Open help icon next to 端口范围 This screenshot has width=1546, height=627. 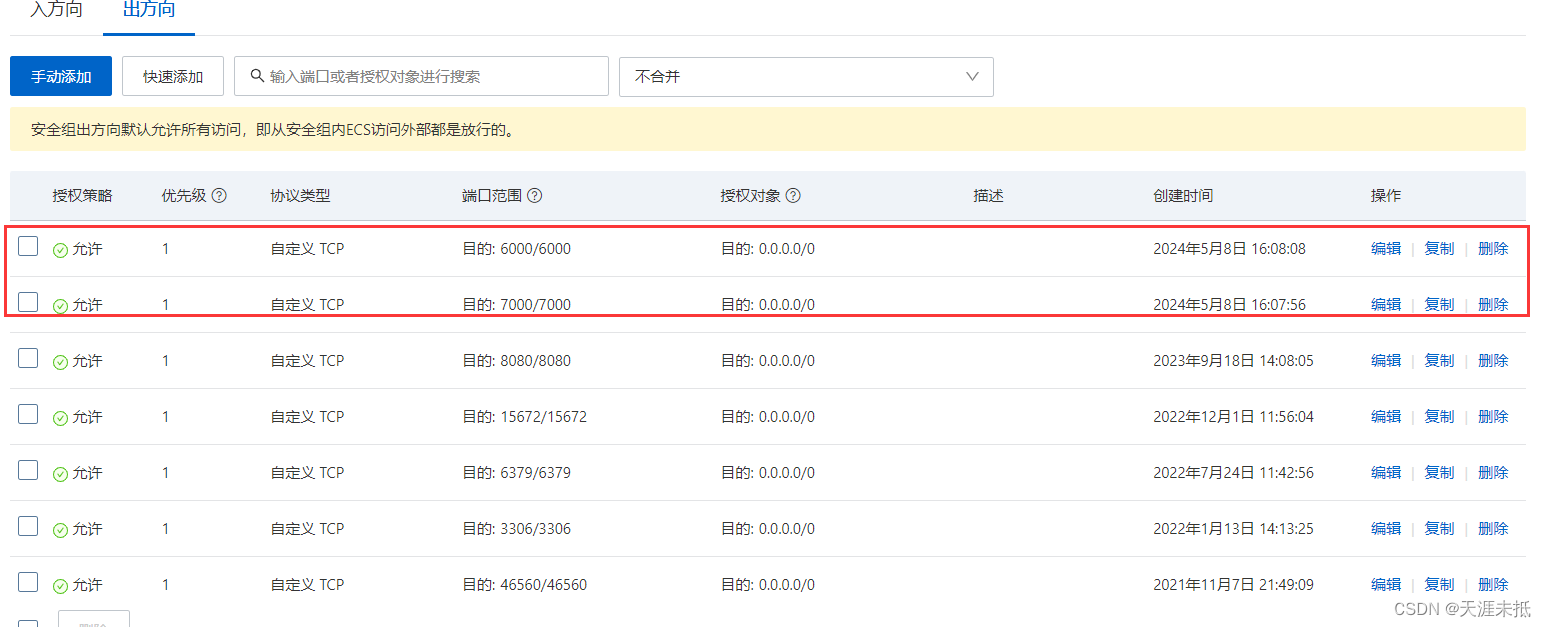tap(535, 196)
